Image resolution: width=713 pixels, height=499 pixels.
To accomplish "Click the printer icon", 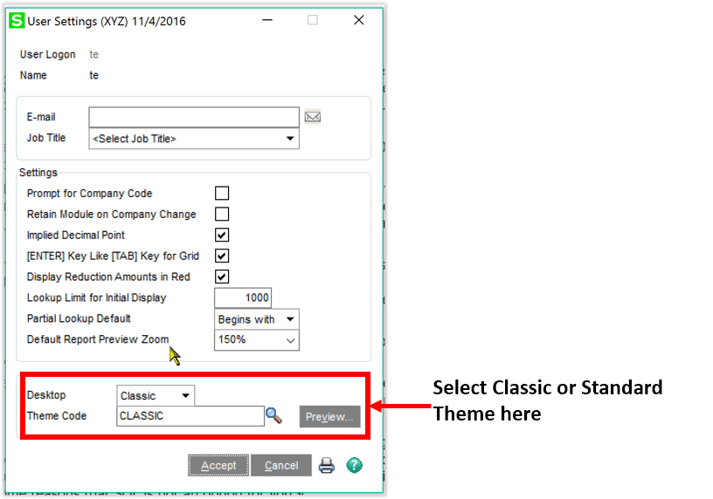I will point(326,465).
